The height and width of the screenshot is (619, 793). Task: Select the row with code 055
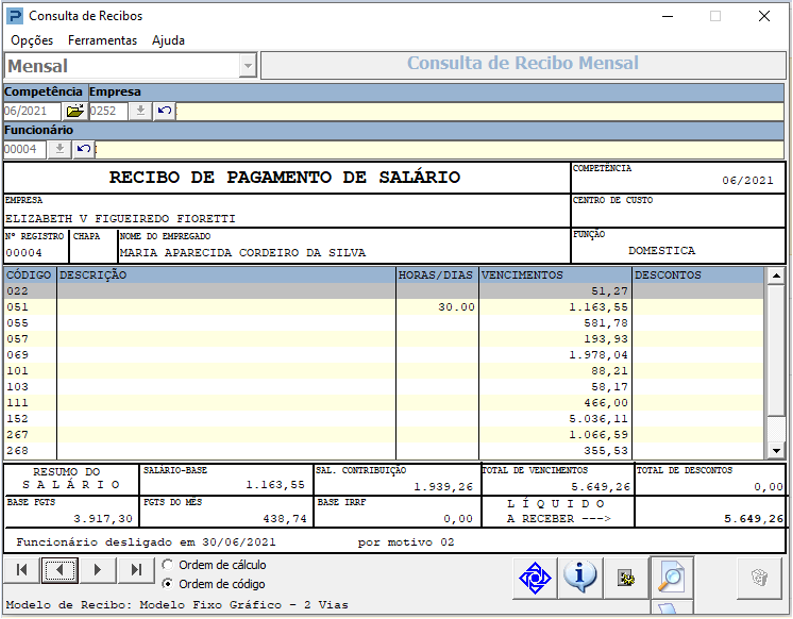[x=384, y=323]
